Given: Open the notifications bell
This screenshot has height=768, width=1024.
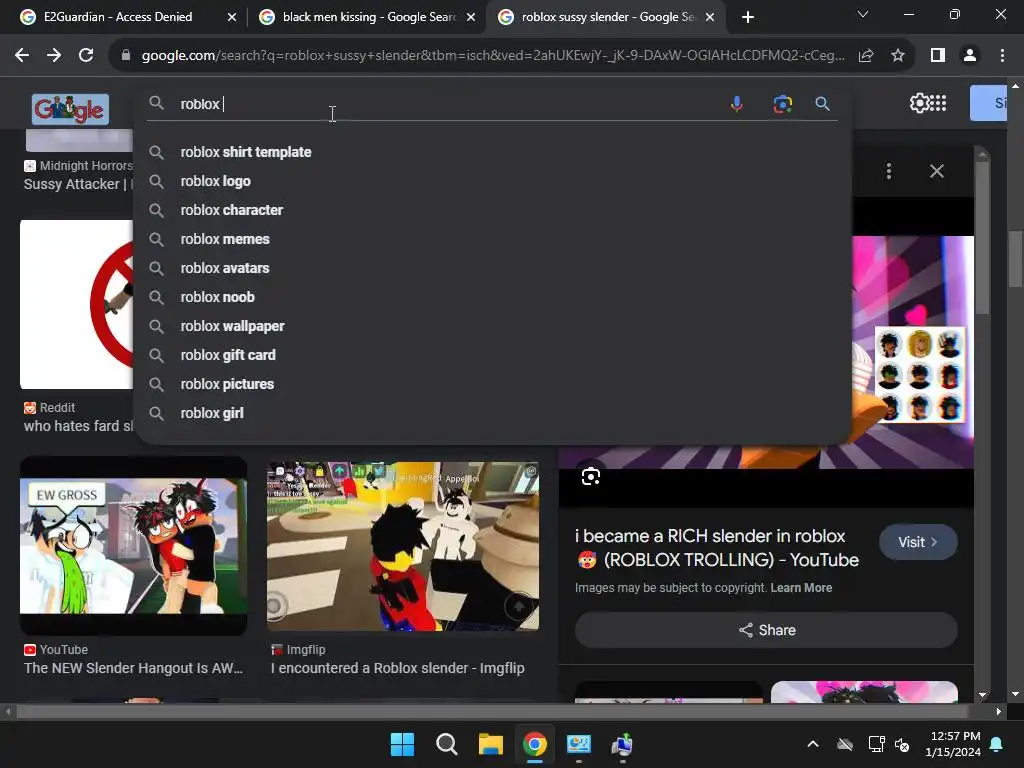Looking at the screenshot, I should [x=997, y=744].
